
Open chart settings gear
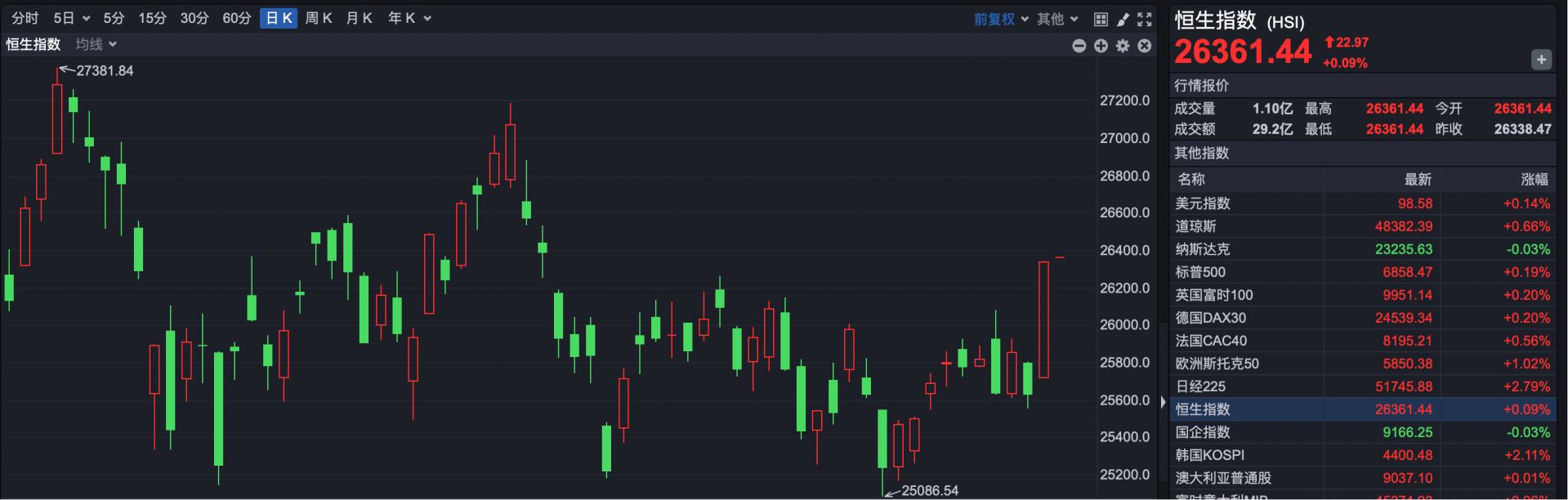pos(1123,46)
